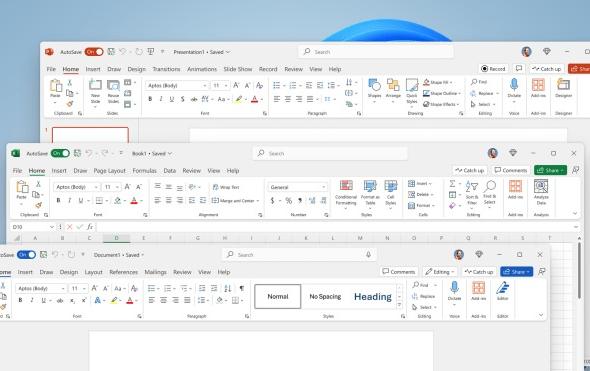Click Share button in Word
This screenshot has width=590, height=371.
coord(517,271)
